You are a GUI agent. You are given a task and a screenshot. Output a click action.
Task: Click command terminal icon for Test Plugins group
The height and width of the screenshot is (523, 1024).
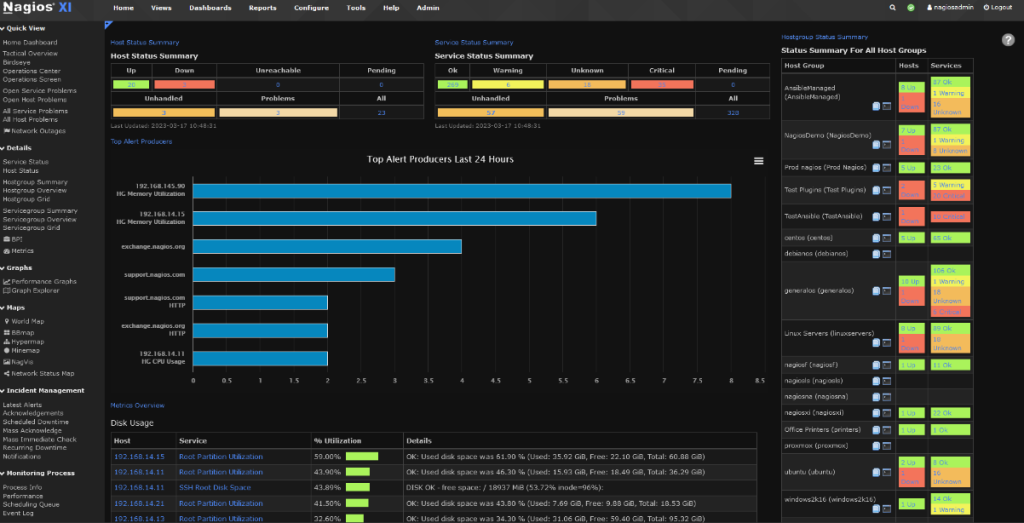(887, 191)
